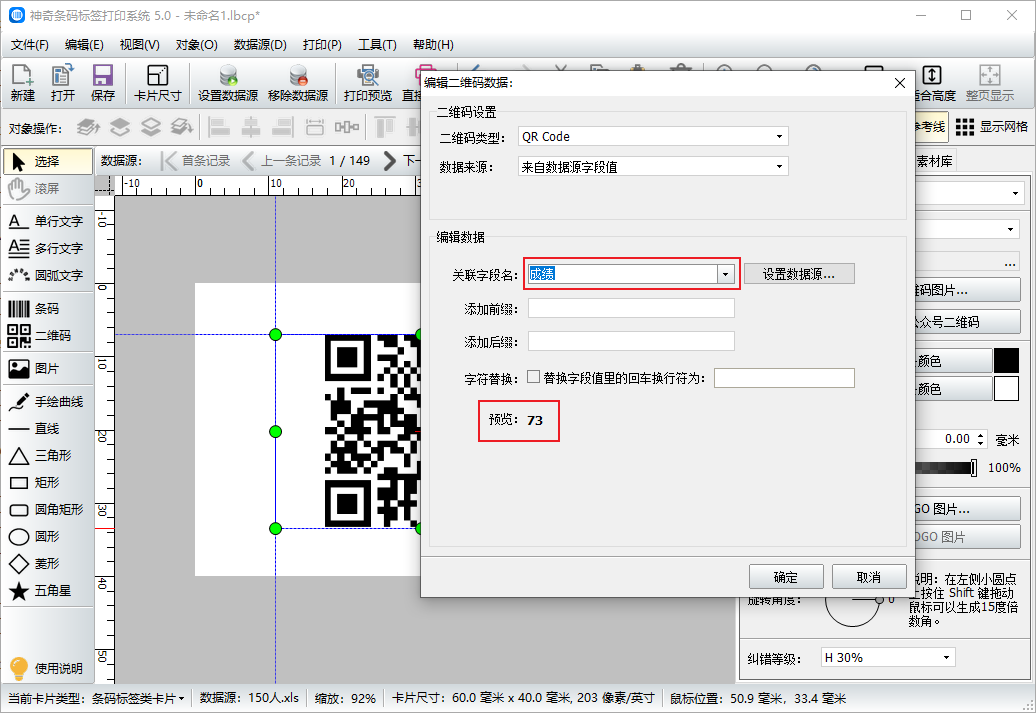This screenshot has height=713, width=1036.
Task: Click the 0.00 毫米 stepper arrows
Action: [980, 439]
